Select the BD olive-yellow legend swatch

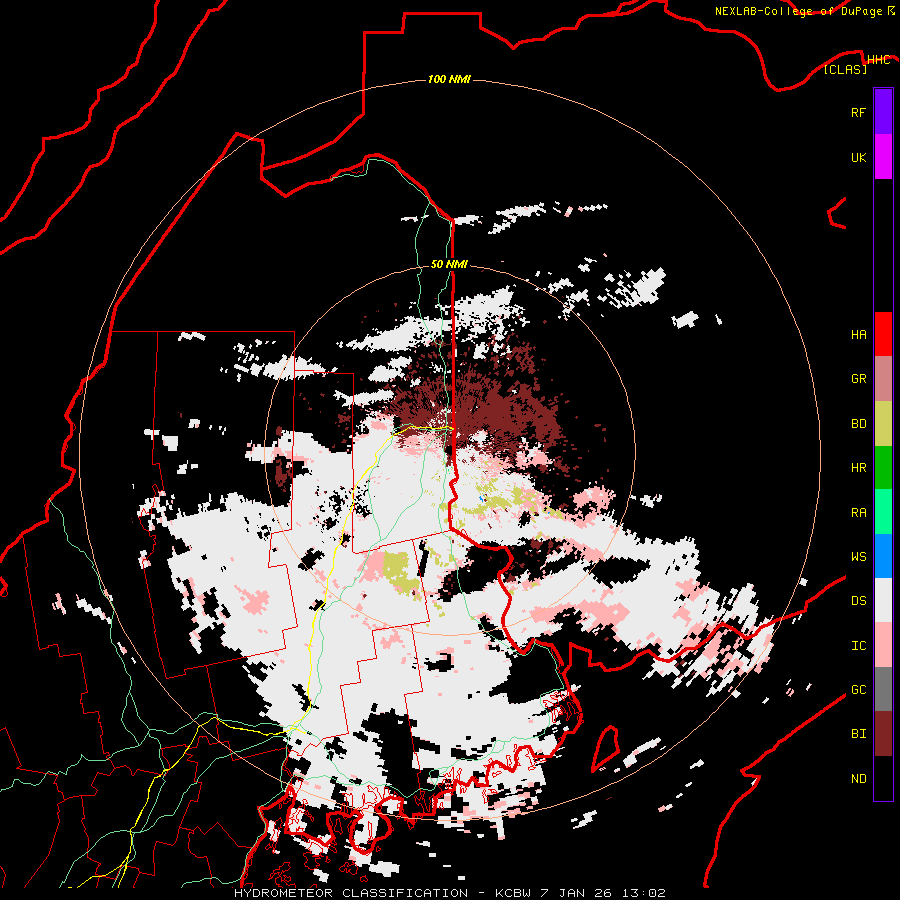(883, 424)
